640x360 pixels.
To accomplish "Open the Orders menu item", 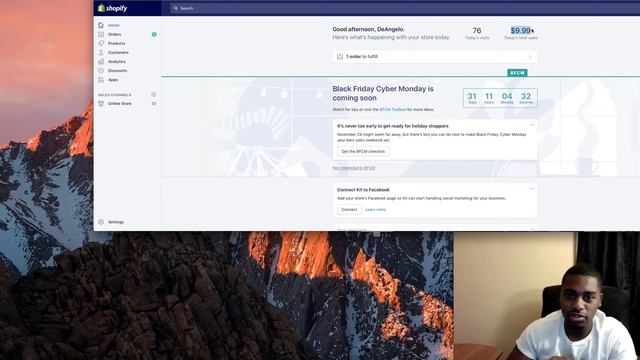I will point(114,34).
